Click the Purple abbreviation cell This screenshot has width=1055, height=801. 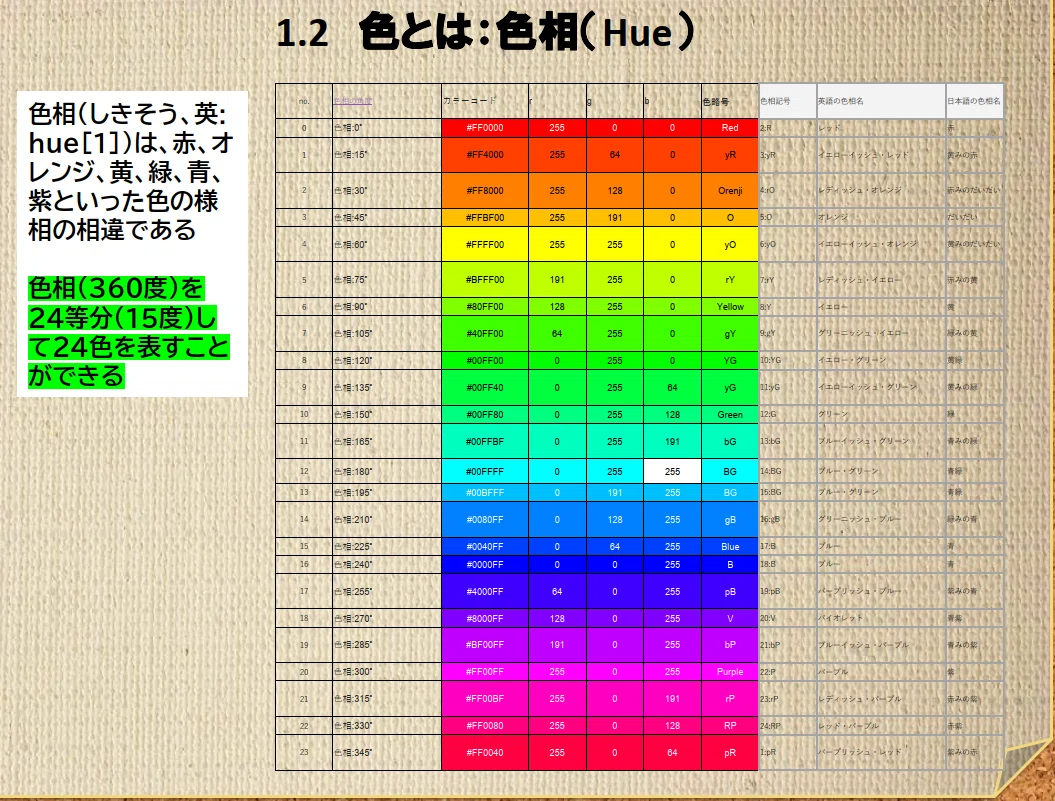pos(730,672)
